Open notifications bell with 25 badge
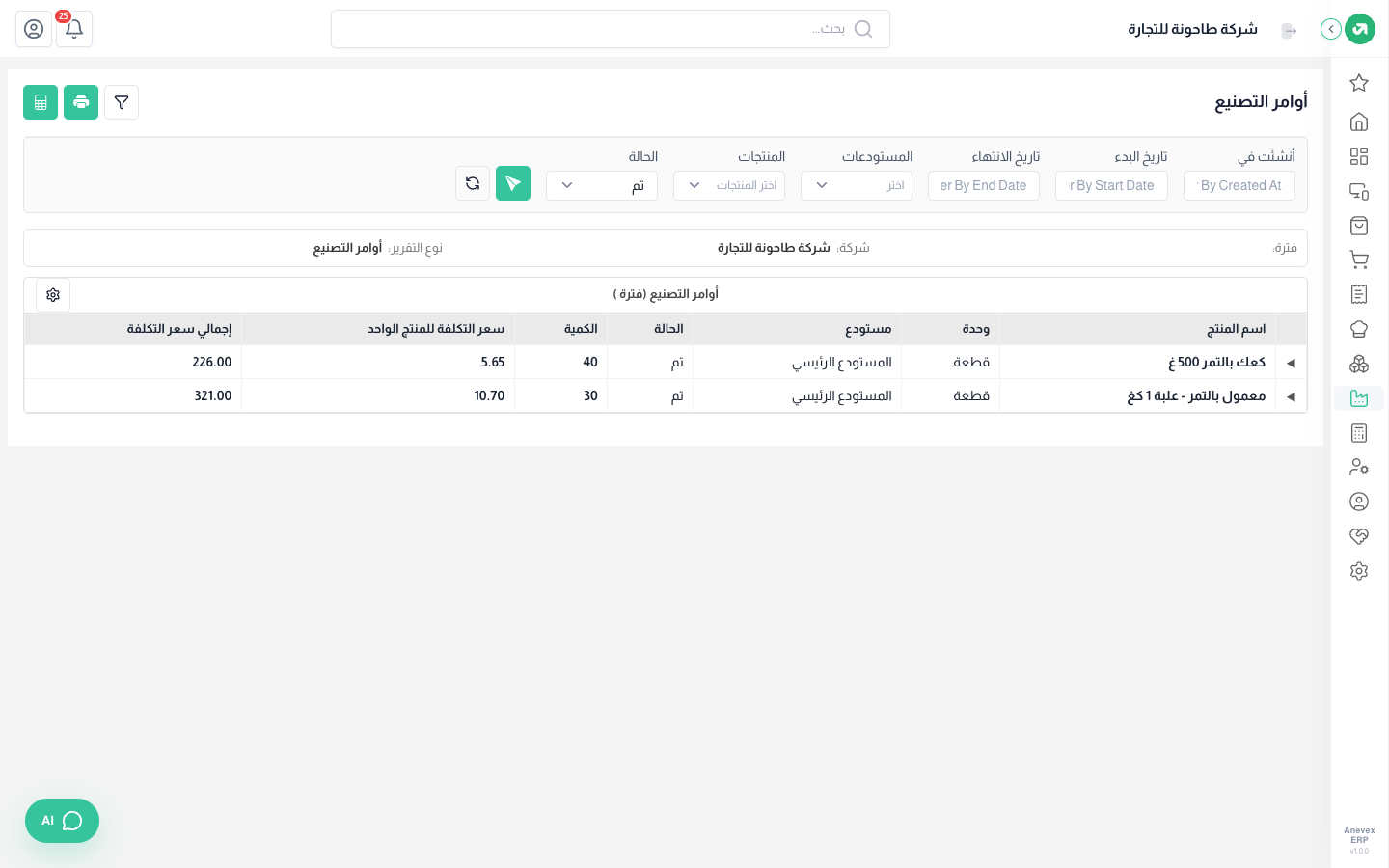Viewport: 1389px width, 868px height. coord(74,29)
